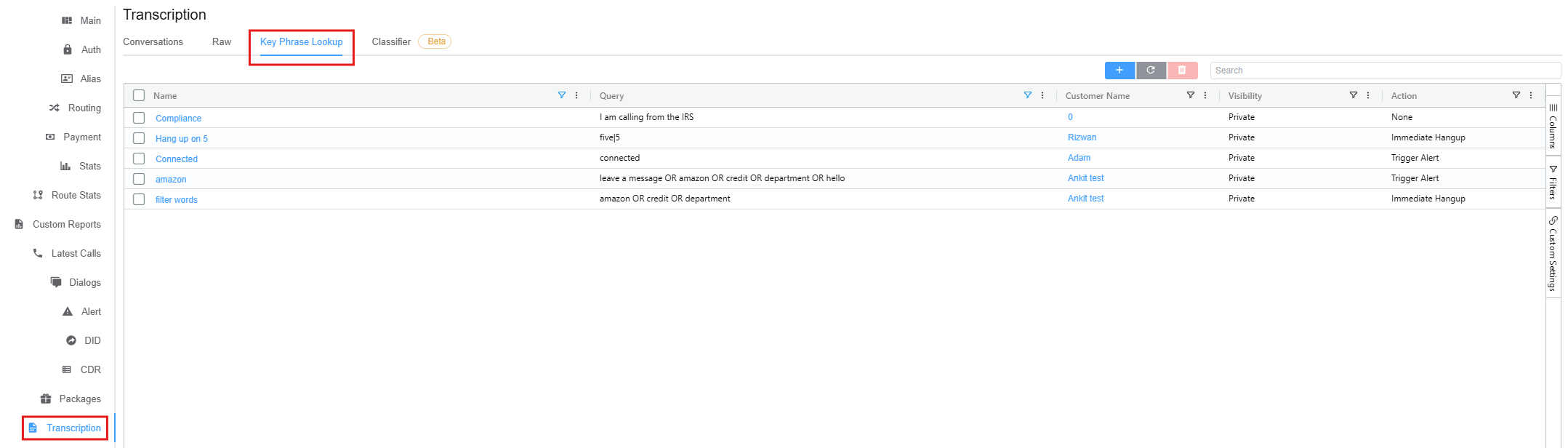
Task: Refresh the key phrase list
Action: click(x=1151, y=71)
